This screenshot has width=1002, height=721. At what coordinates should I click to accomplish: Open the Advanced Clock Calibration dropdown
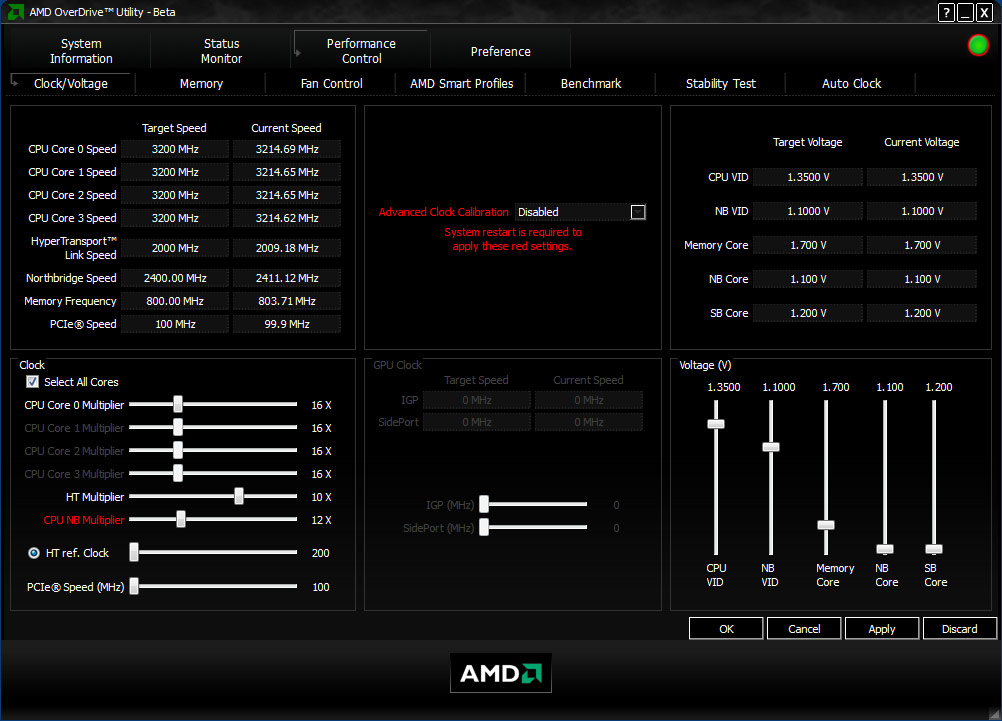click(638, 212)
